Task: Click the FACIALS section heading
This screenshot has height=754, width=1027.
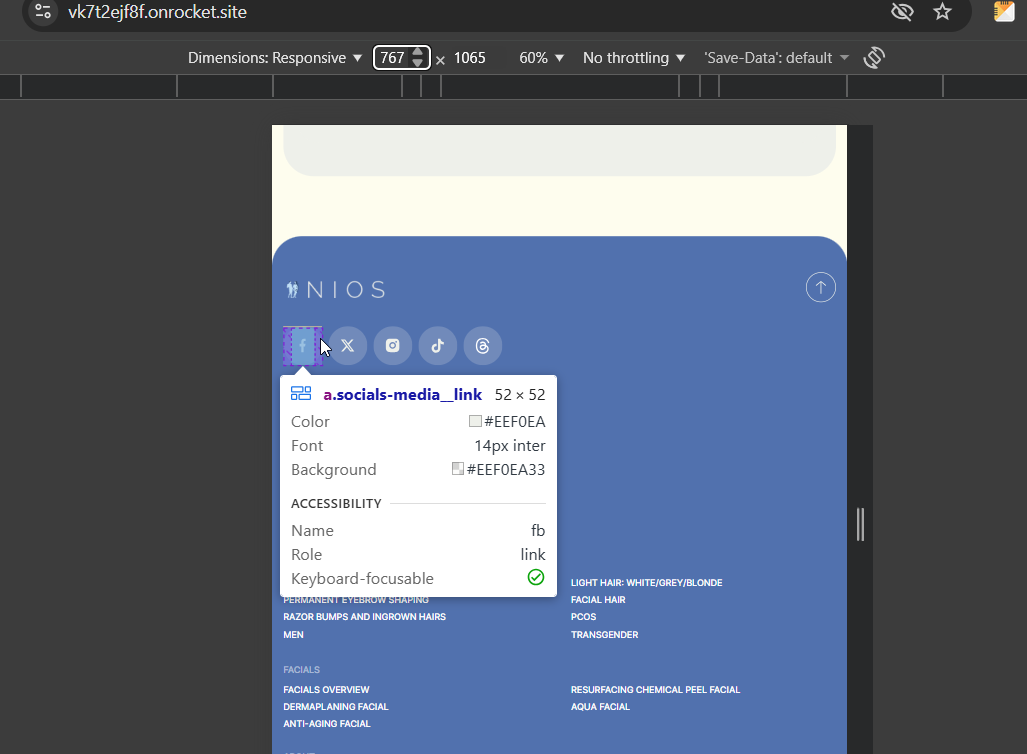Action: (x=301, y=669)
